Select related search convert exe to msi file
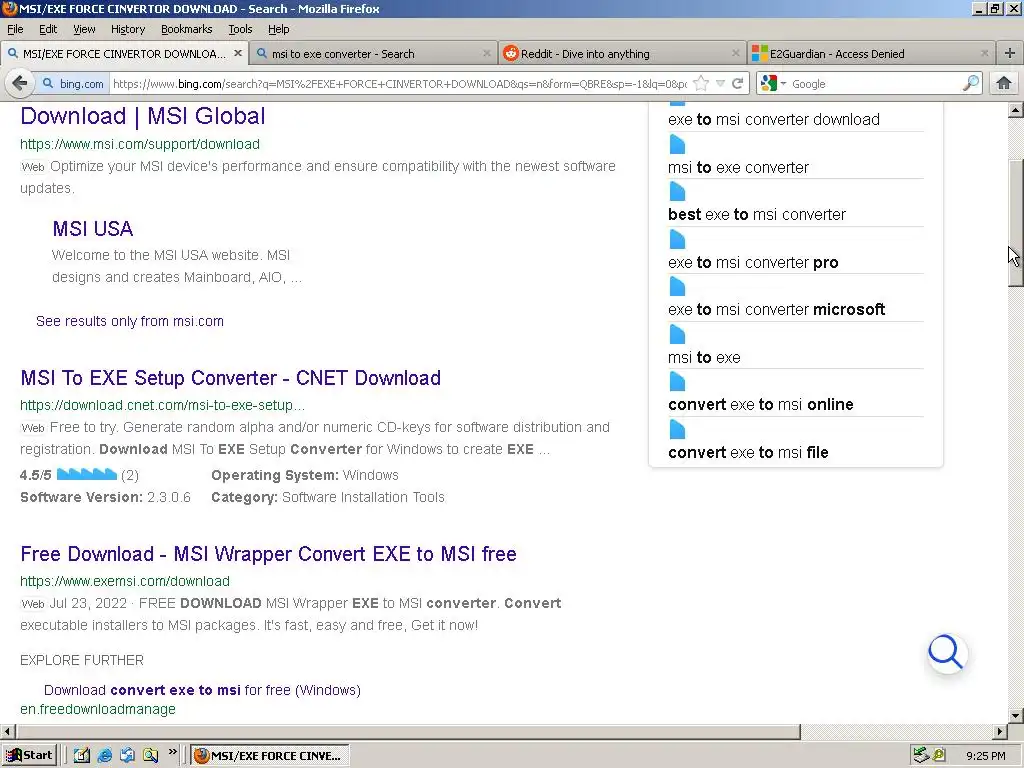This screenshot has width=1024, height=768. click(x=748, y=453)
